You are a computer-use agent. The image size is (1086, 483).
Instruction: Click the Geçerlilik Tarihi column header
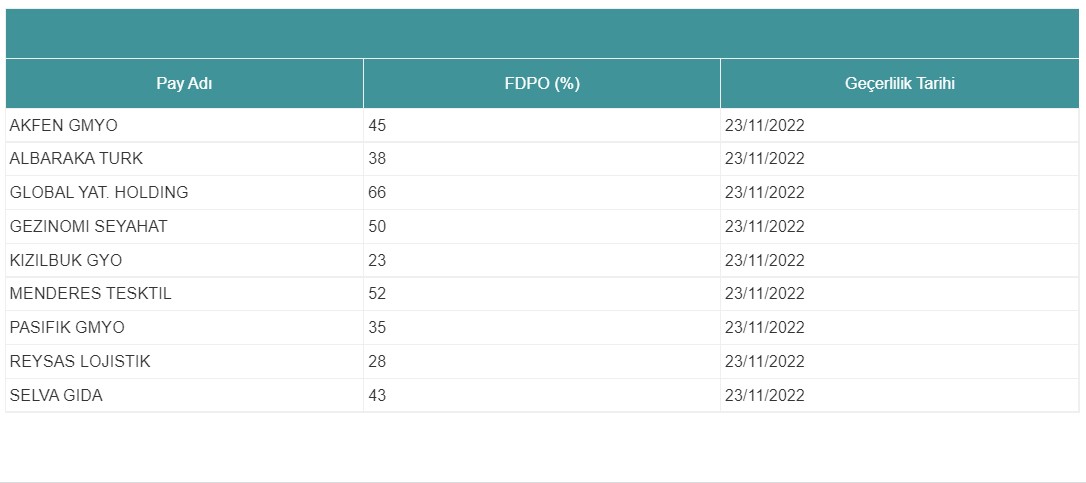coord(900,84)
